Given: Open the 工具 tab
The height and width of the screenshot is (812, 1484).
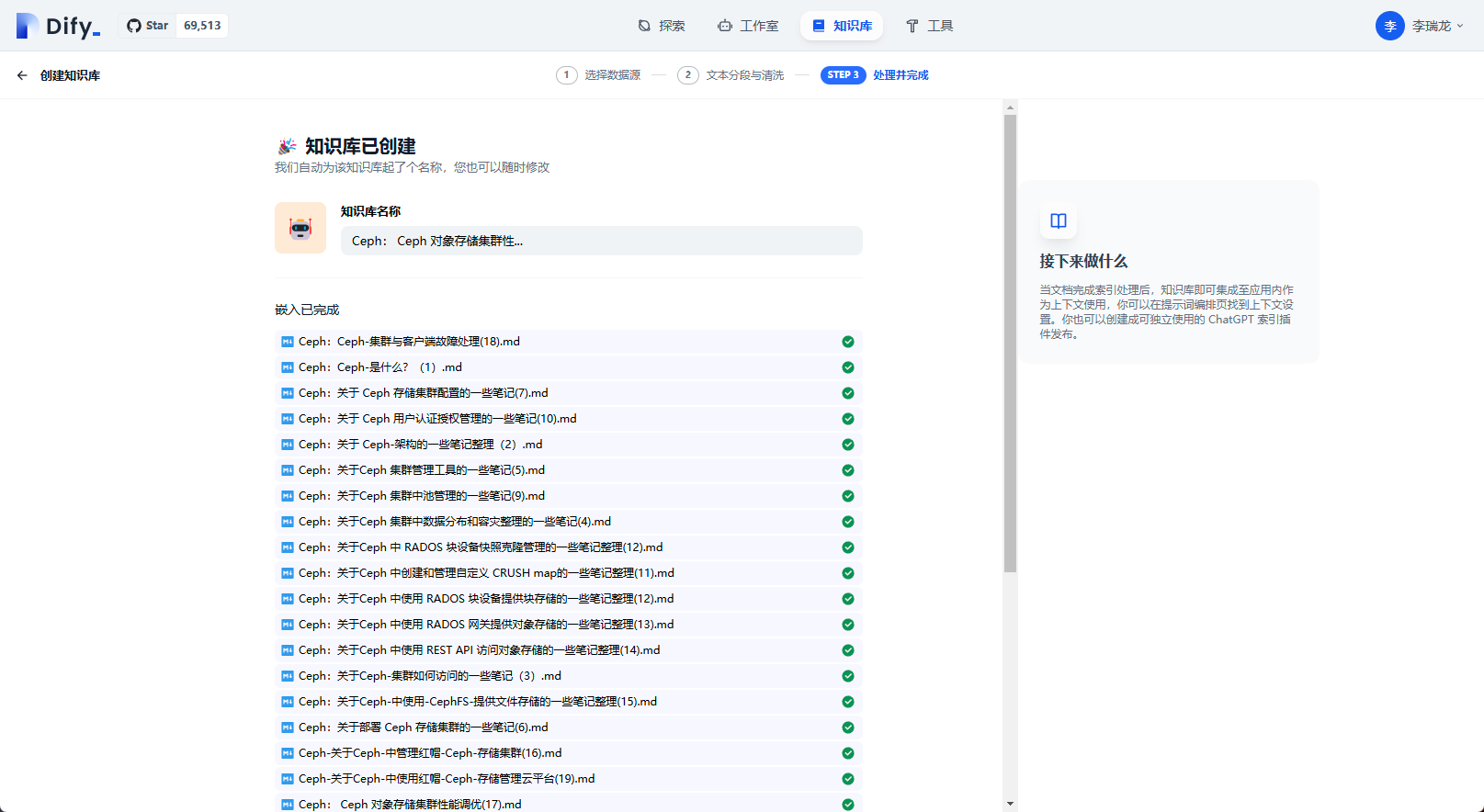Looking at the screenshot, I should [x=930, y=26].
